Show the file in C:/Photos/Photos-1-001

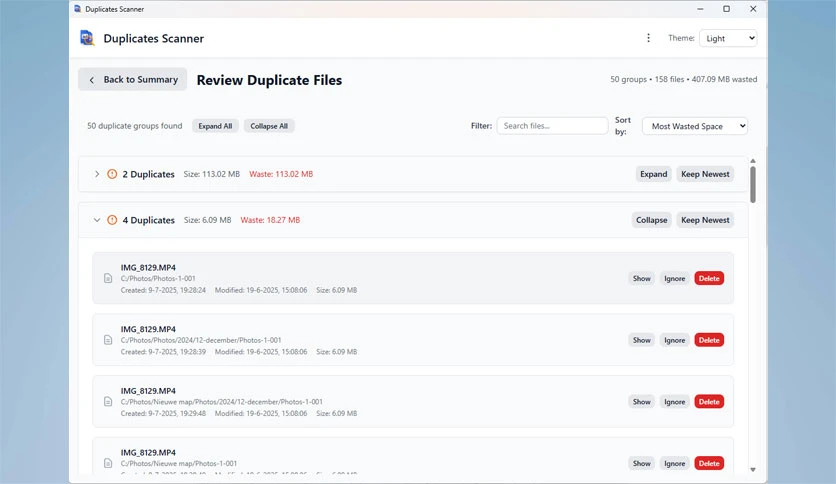(641, 278)
